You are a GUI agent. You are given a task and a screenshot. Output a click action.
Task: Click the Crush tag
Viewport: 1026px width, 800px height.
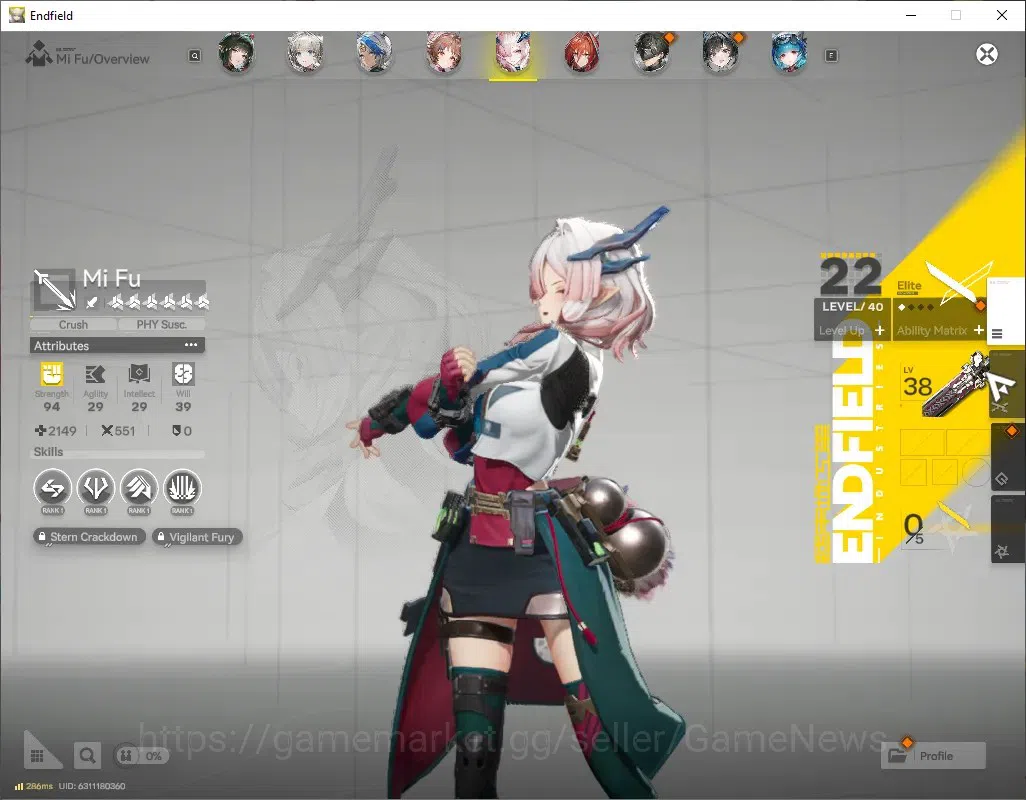coord(73,324)
